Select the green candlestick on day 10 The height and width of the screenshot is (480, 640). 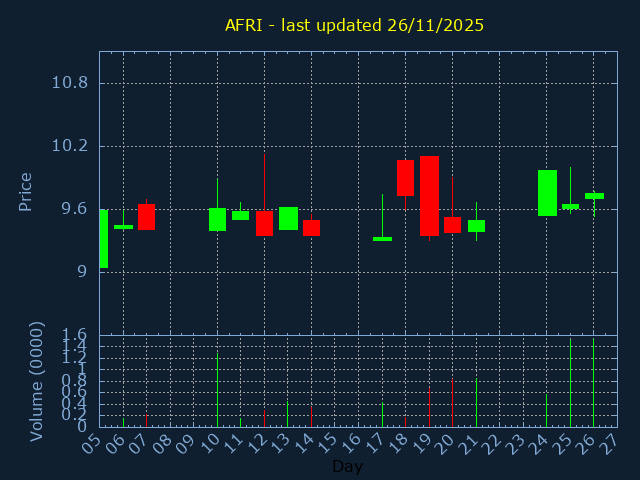pyautogui.click(x=217, y=220)
